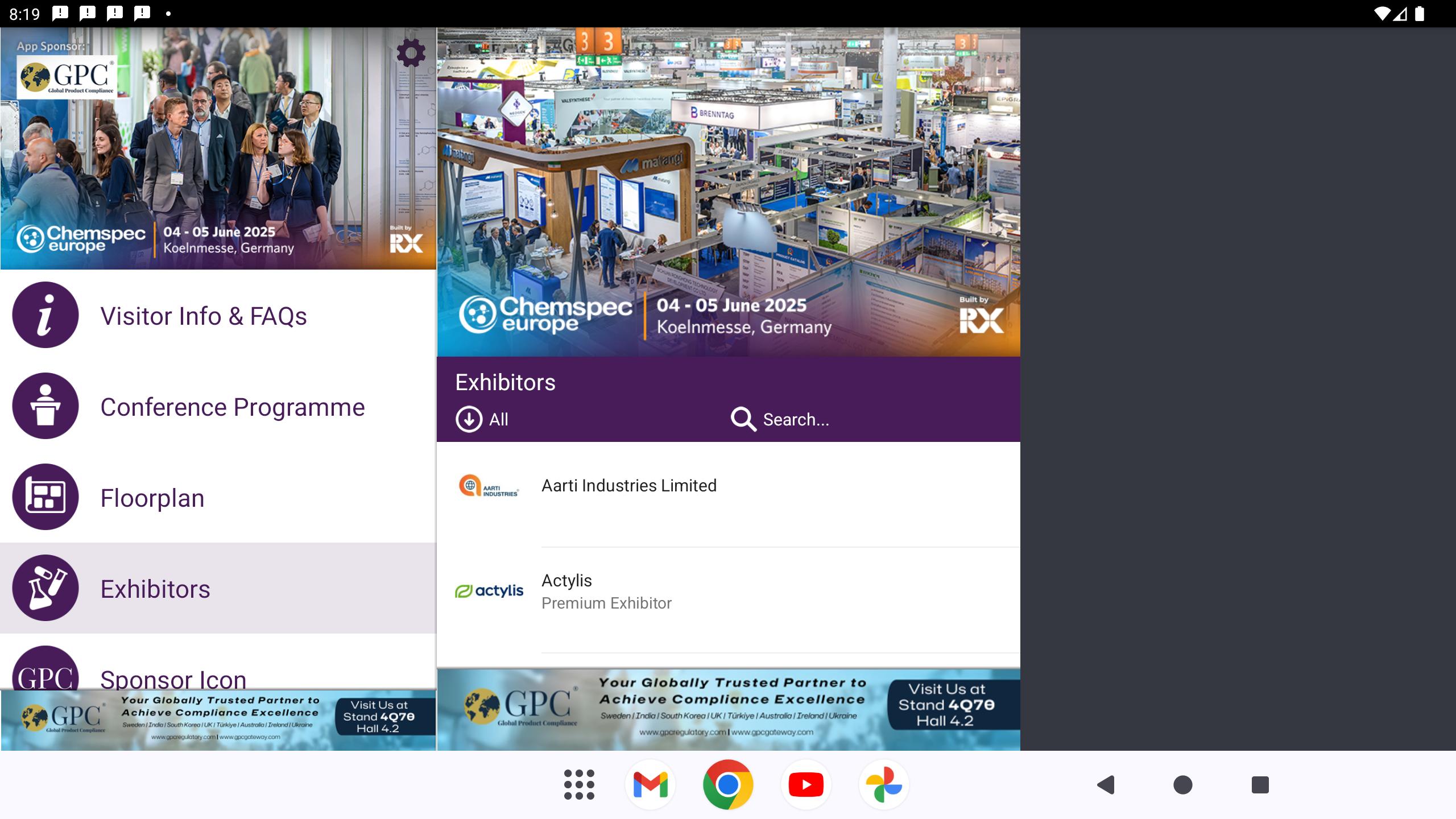The width and height of the screenshot is (1456, 819).
Task: Tap the Android home navigation button
Action: tap(1183, 785)
